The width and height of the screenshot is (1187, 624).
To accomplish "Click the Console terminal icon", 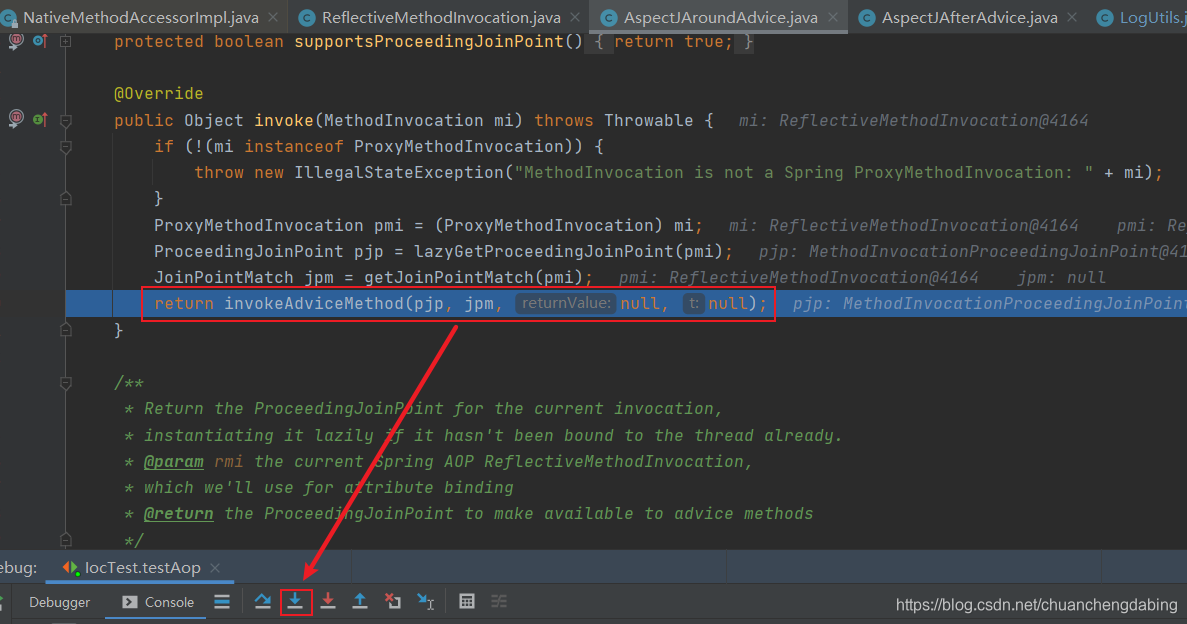I will [129, 602].
